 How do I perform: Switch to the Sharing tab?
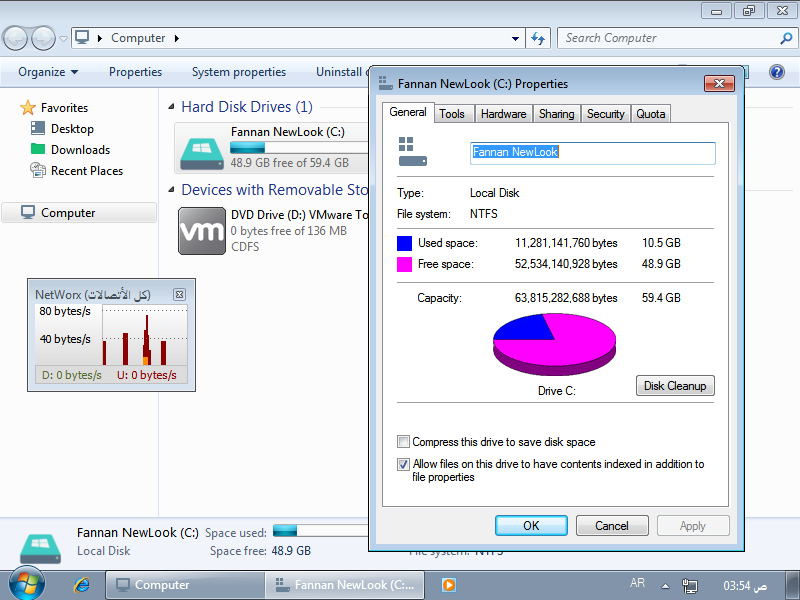pyautogui.click(x=557, y=114)
